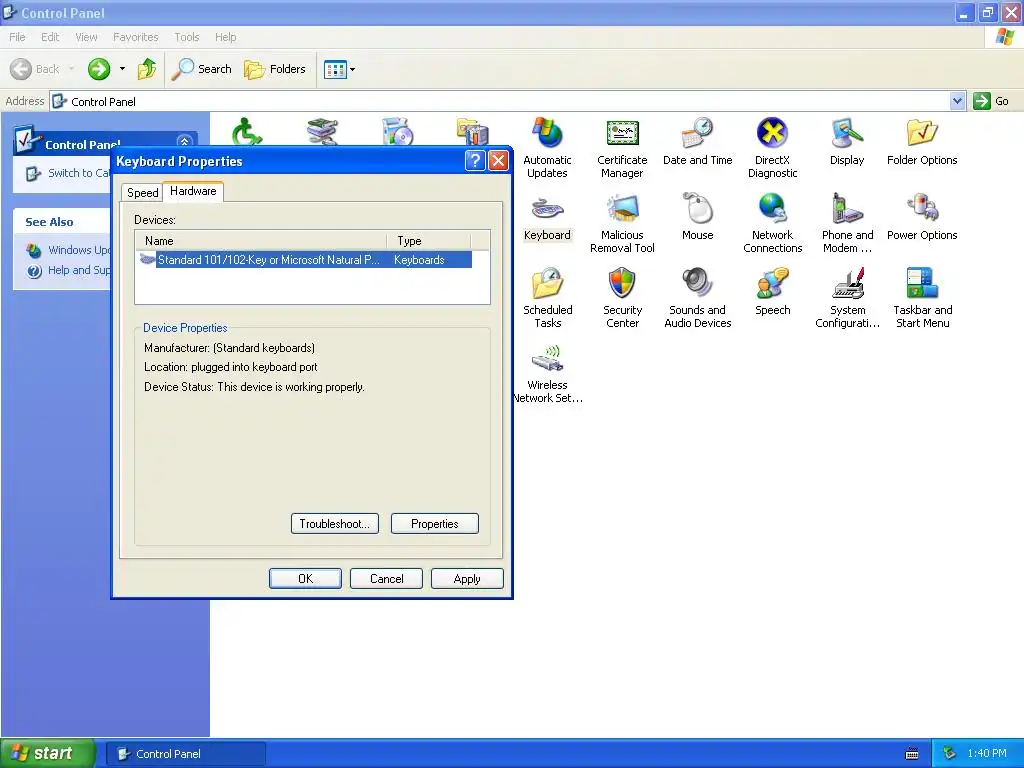The width and height of the screenshot is (1024, 768).
Task: Click Switch to Category View link
Action: tap(78, 173)
